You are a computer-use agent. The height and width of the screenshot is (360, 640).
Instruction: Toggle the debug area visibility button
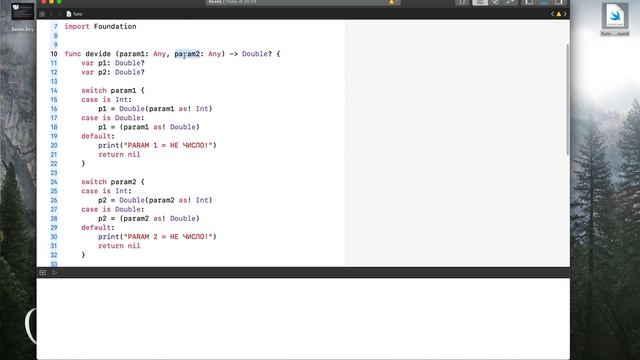tap(42, 272)
